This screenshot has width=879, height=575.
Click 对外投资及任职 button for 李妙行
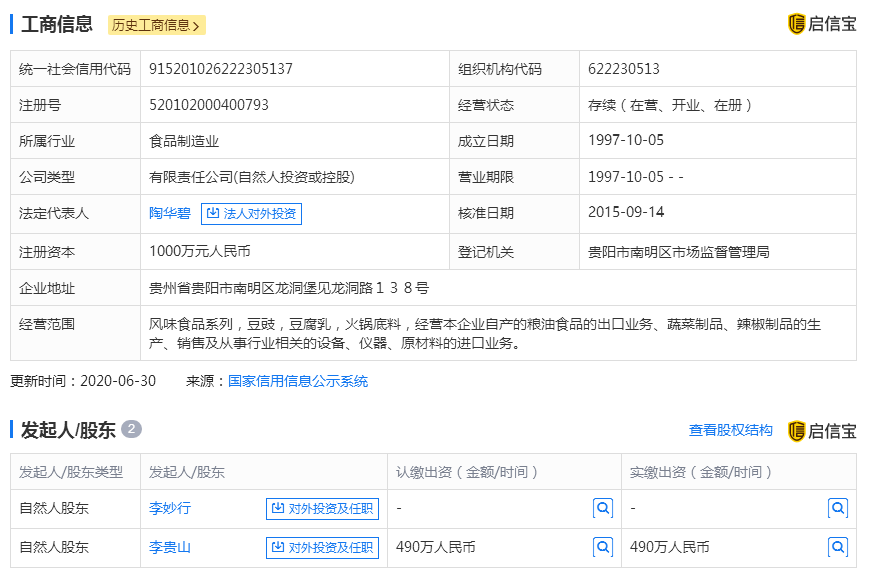(322, 508)
